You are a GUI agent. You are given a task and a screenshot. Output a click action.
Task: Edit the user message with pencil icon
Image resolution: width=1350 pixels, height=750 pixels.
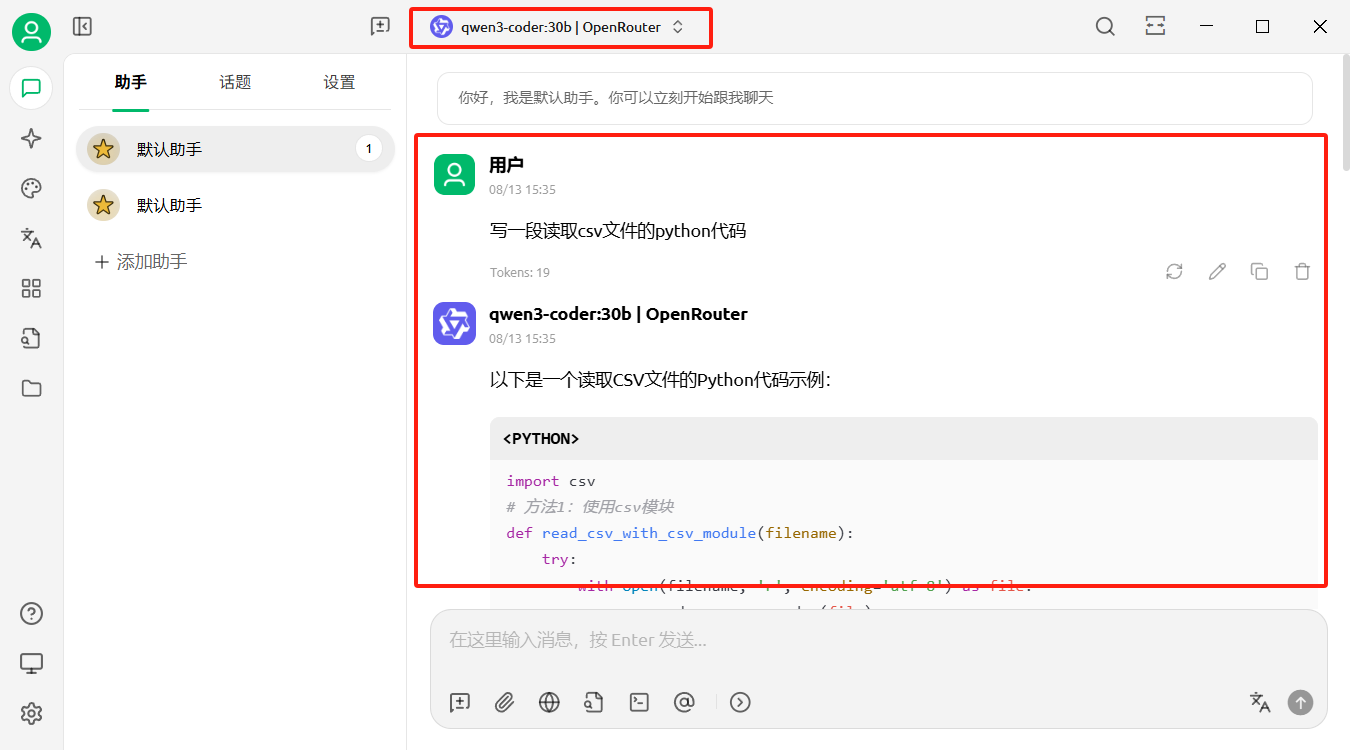point(1216,271)
